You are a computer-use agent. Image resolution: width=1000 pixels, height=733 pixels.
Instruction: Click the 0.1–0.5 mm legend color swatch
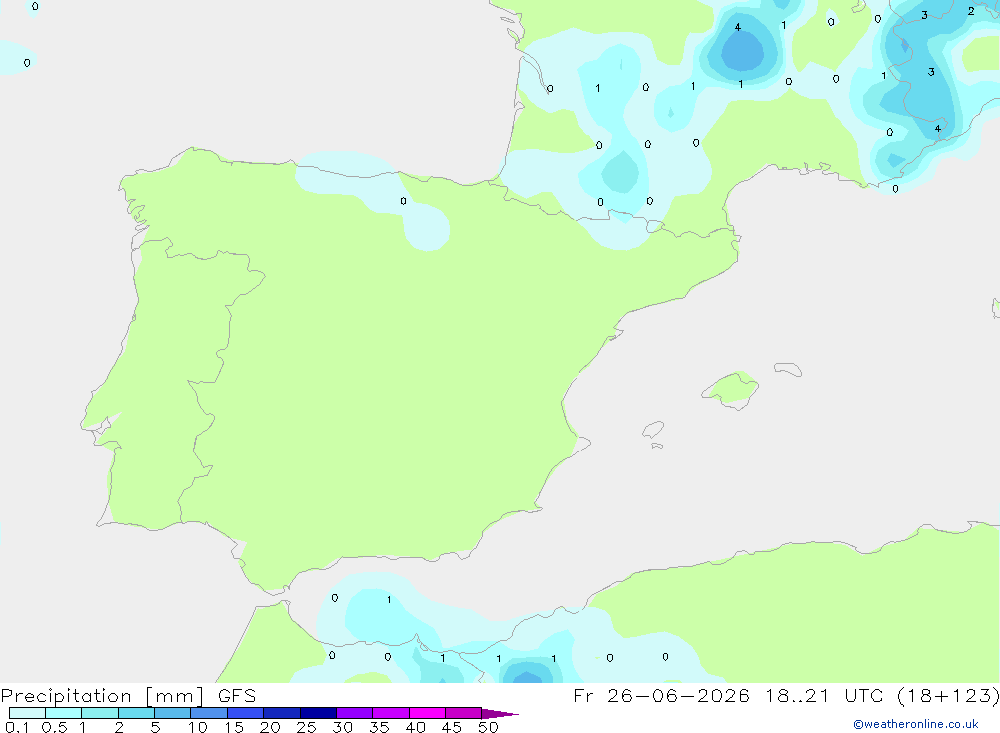pyautogui.click(x=27, y=713)
